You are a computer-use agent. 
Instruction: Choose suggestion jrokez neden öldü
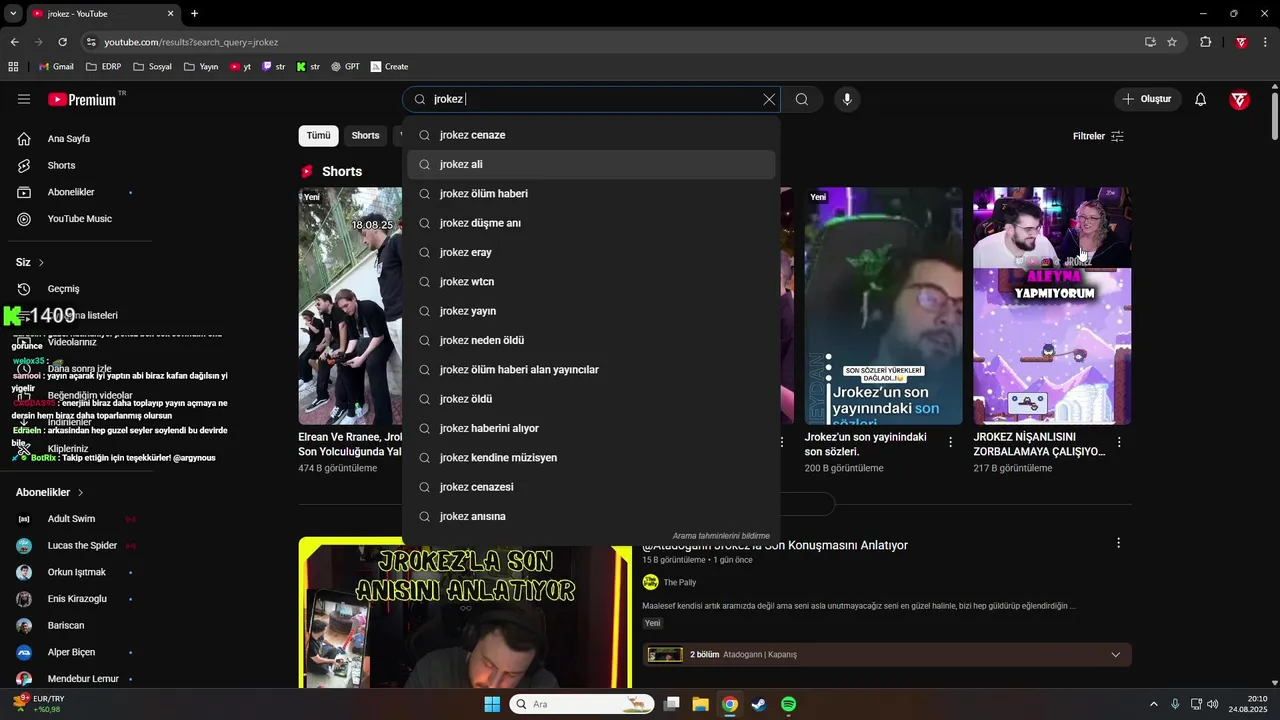[591, 340]
